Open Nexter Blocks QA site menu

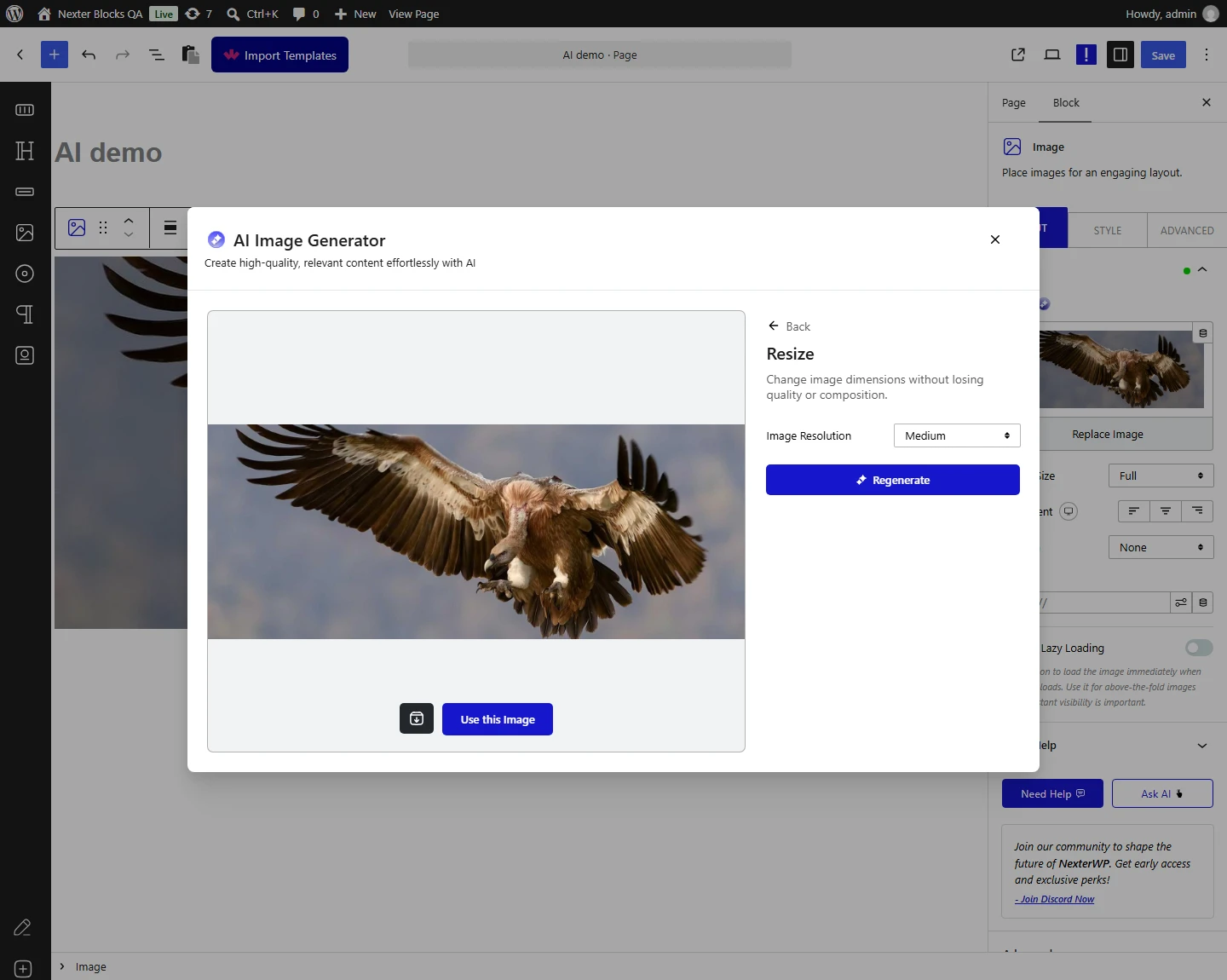click(90, 14)
